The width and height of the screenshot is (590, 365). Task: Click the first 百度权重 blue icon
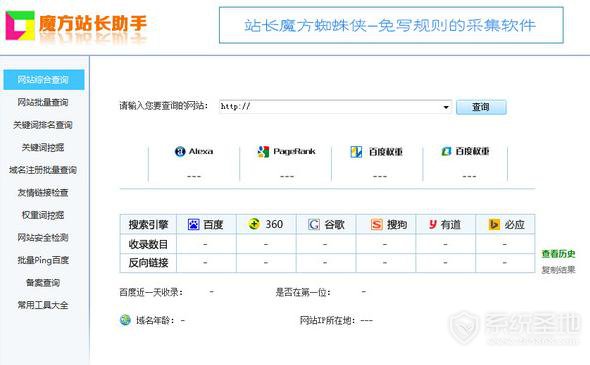click(356, 152)
